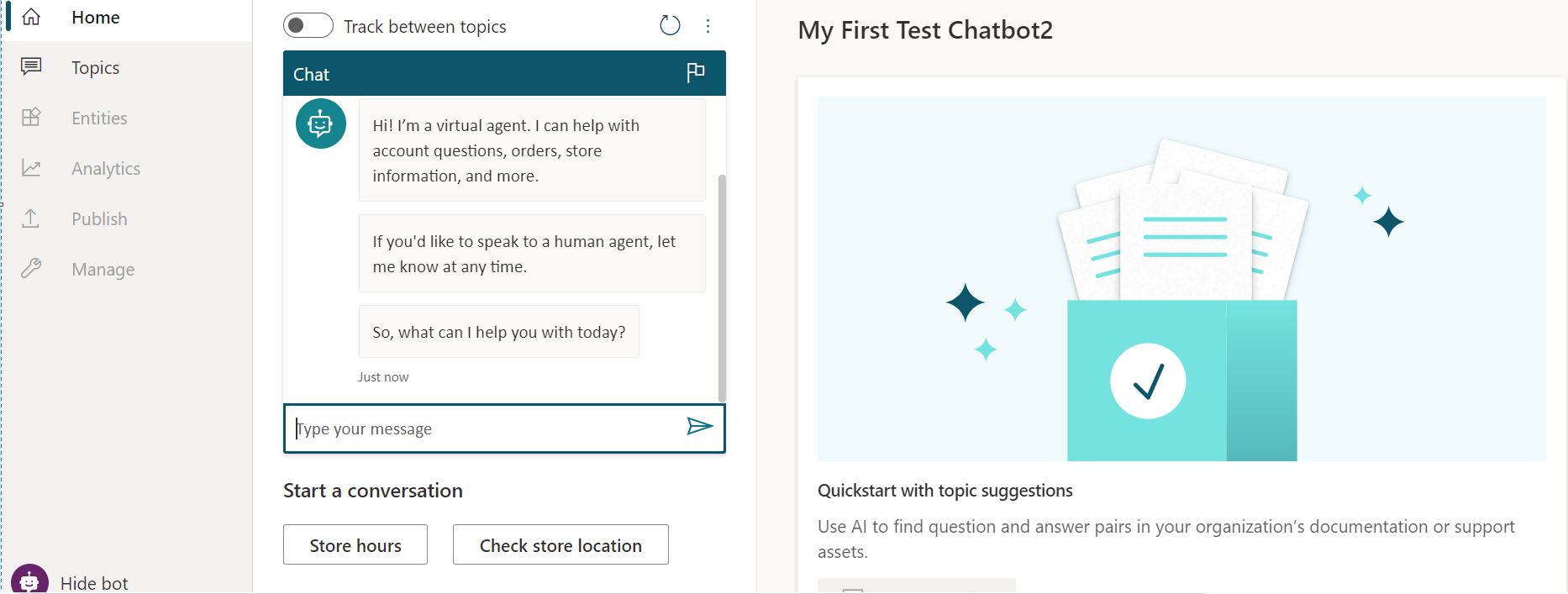Open the Analytics chart icon
Image resolution: width=1568 pixels, height=594 pixels.
click(31, 168)
